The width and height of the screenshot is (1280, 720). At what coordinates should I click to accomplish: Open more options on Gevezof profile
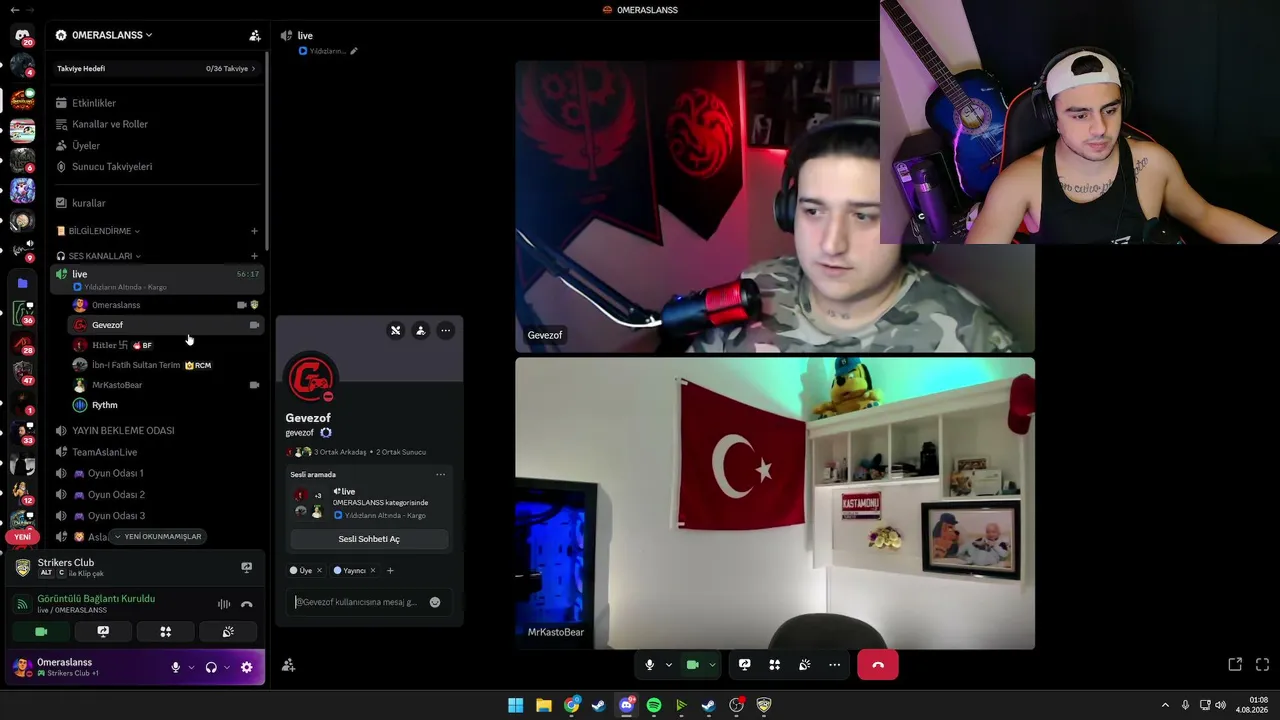[x=446, y=330]
